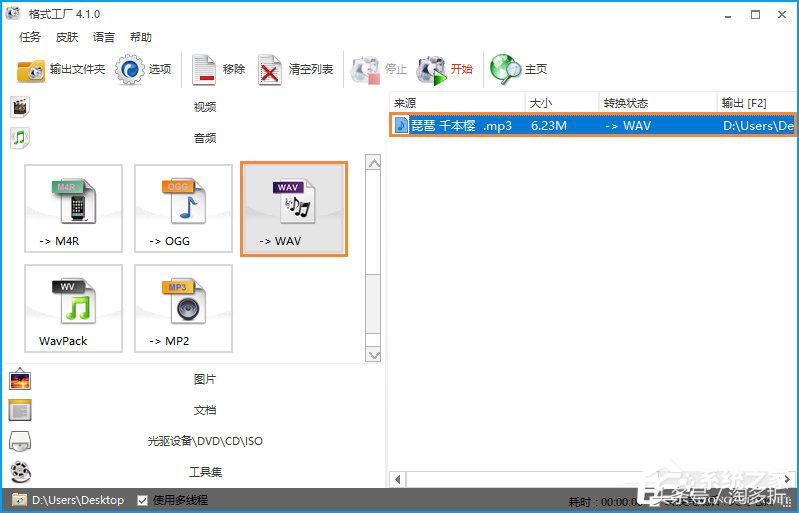Open the 输出文件夹 output folder button
Viewport: 799px width, 513px height.
point(61,69)
